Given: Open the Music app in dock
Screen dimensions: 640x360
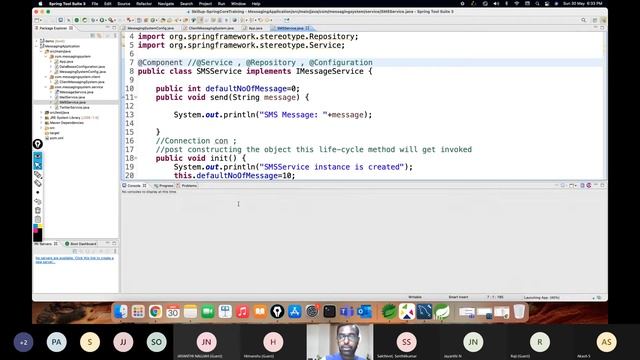Looking at the screenshot, I should click(x=242, y=312).
